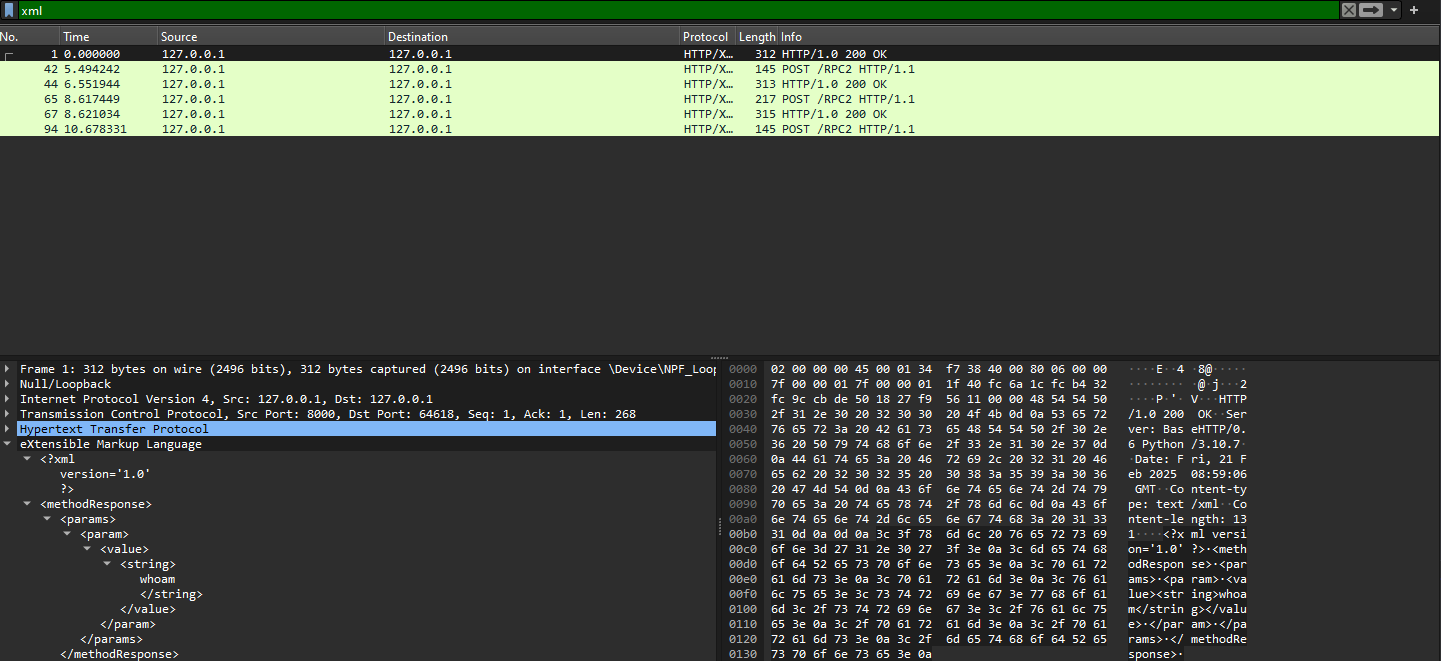Click hex offset 0080 in bytes pane

[x=744, y=489]
